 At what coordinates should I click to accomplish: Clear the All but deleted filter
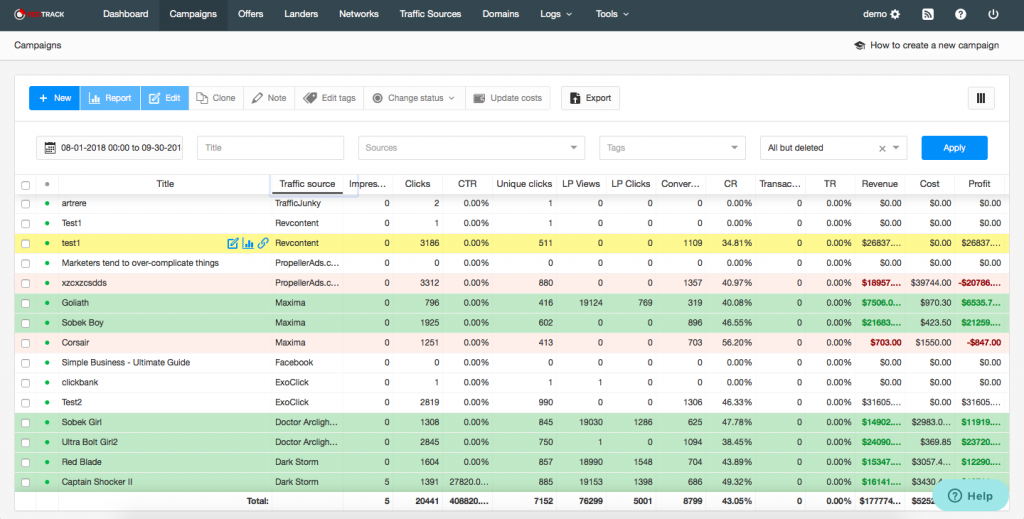click(x=882, y=148)
